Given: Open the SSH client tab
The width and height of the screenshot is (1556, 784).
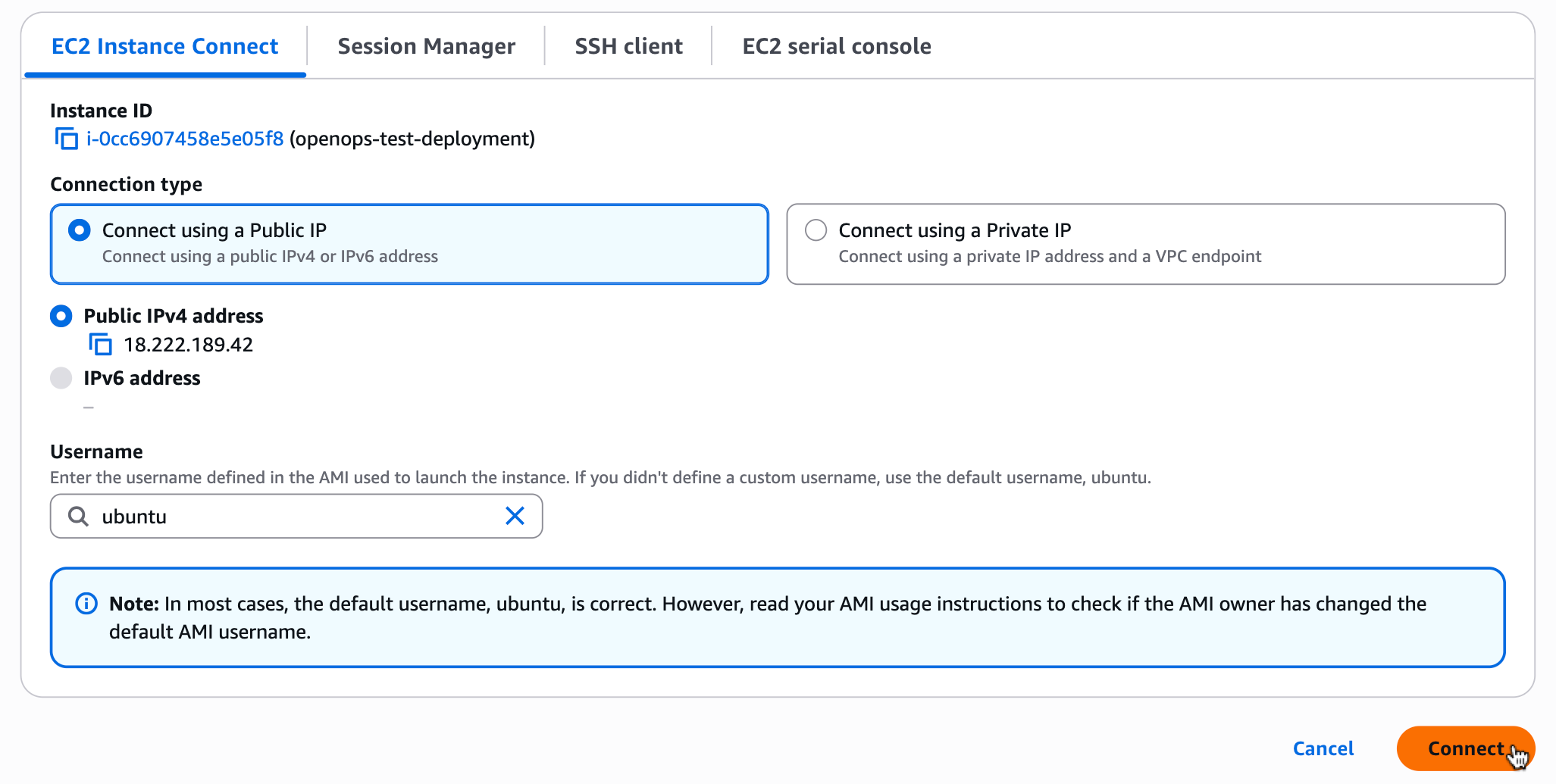Looking at the screenshot, I should pyautogui.click(x=628, y=46).
